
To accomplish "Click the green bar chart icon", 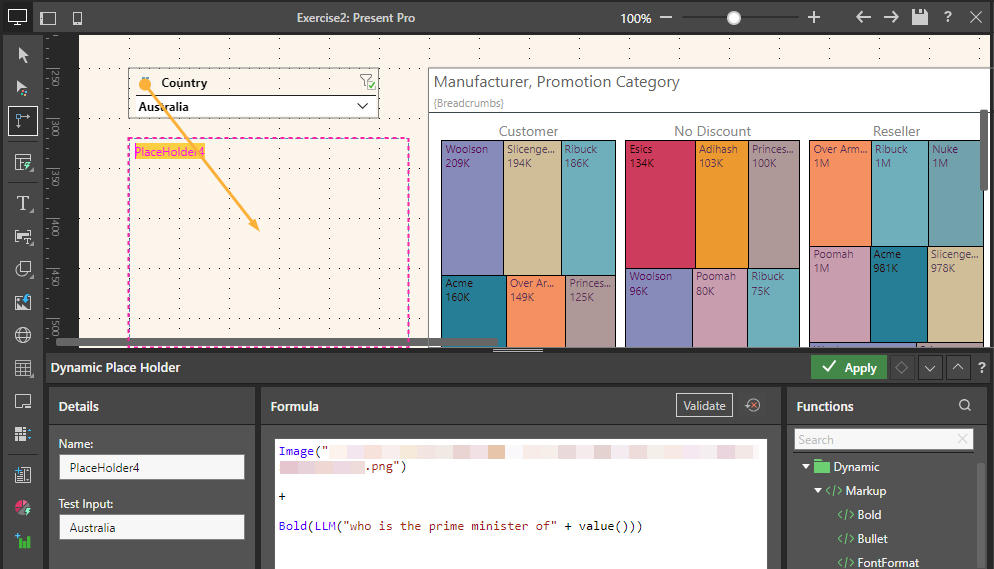I will coord(23,541).
